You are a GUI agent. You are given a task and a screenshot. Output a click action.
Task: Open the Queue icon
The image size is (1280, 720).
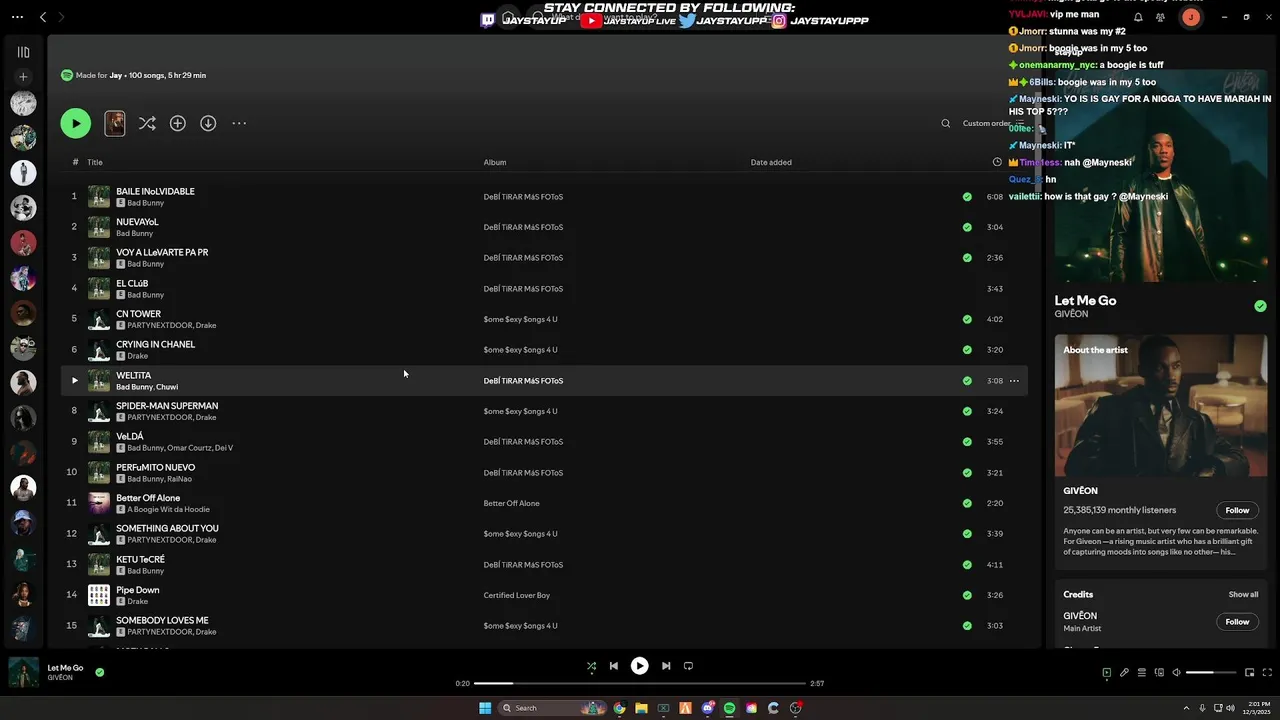click(x=1141, y=673)
